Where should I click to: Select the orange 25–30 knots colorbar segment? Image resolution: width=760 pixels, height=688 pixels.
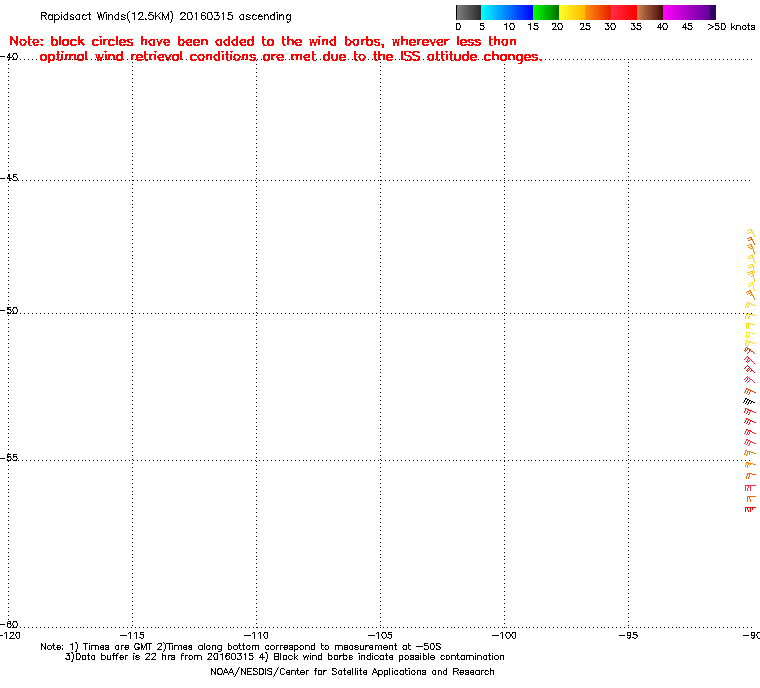(598, 12)
